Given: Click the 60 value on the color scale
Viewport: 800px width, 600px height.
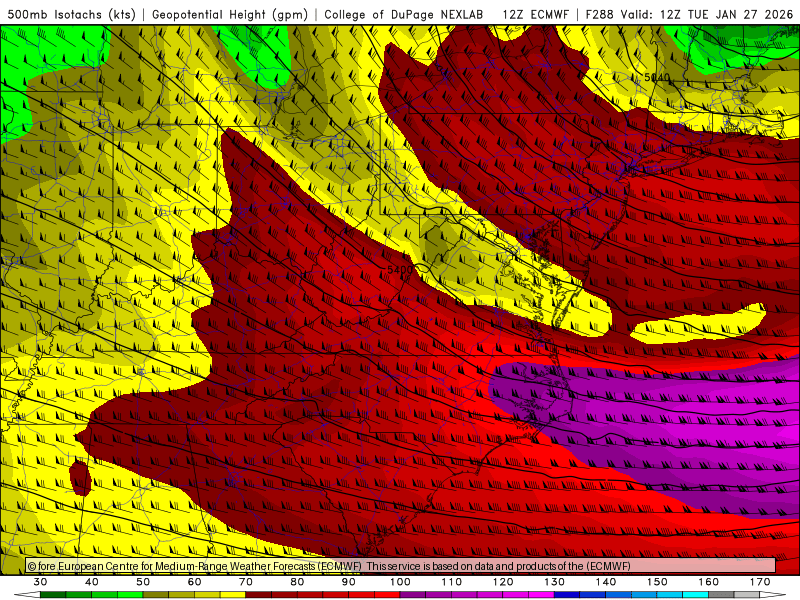Looking at the screenshot, I should [194, 582].
